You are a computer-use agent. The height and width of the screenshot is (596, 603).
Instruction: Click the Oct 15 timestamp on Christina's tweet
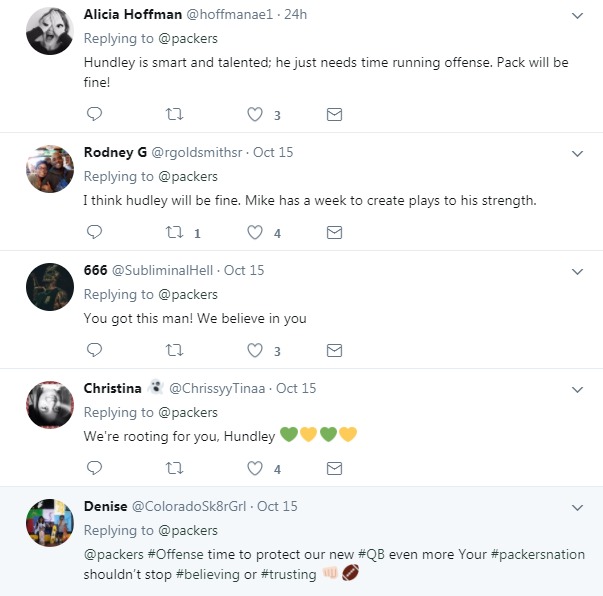(296, 388)
